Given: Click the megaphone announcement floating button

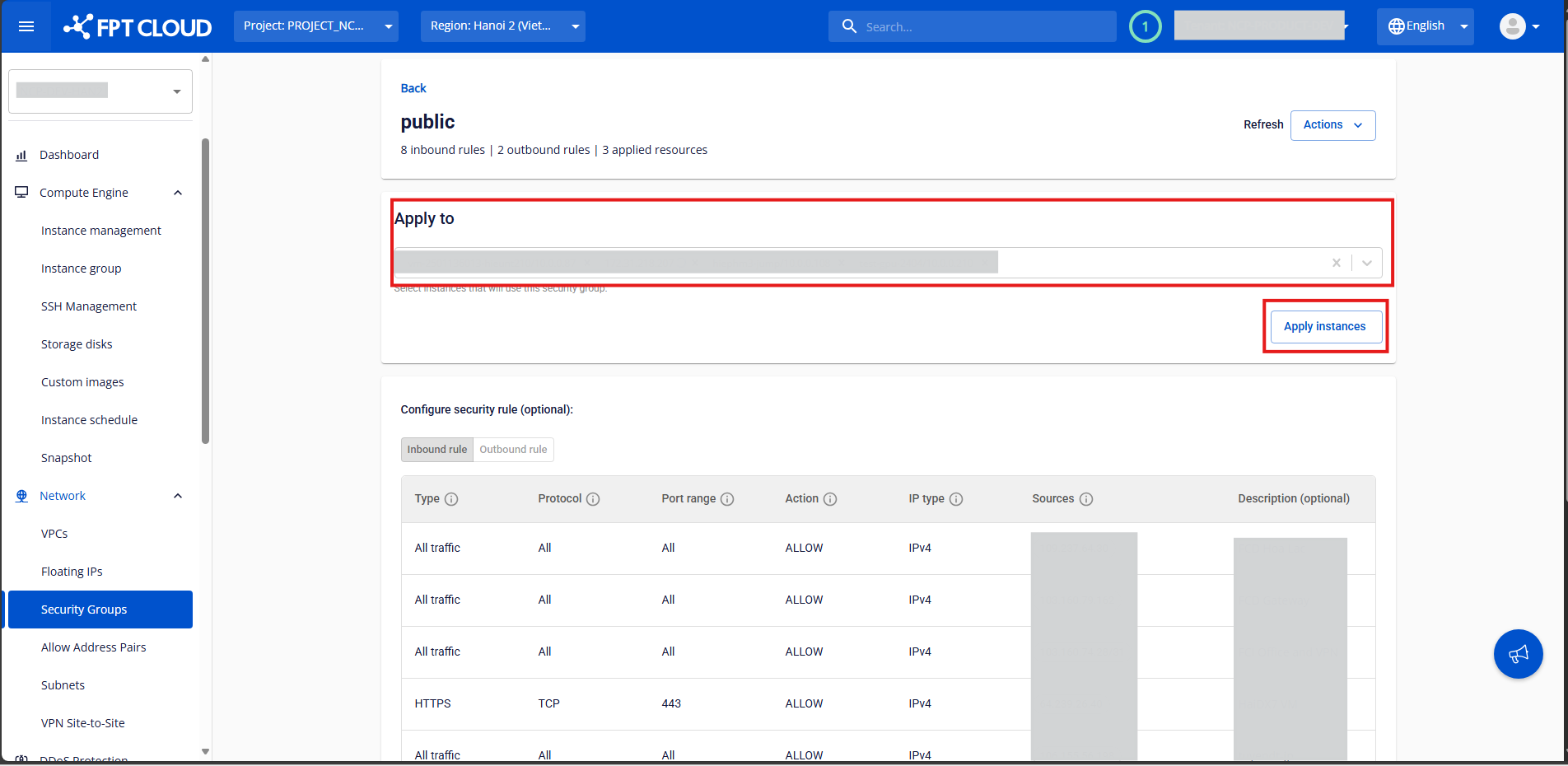Looking at the screenshot, I should pyautogui.click(x=1518, y=654).
